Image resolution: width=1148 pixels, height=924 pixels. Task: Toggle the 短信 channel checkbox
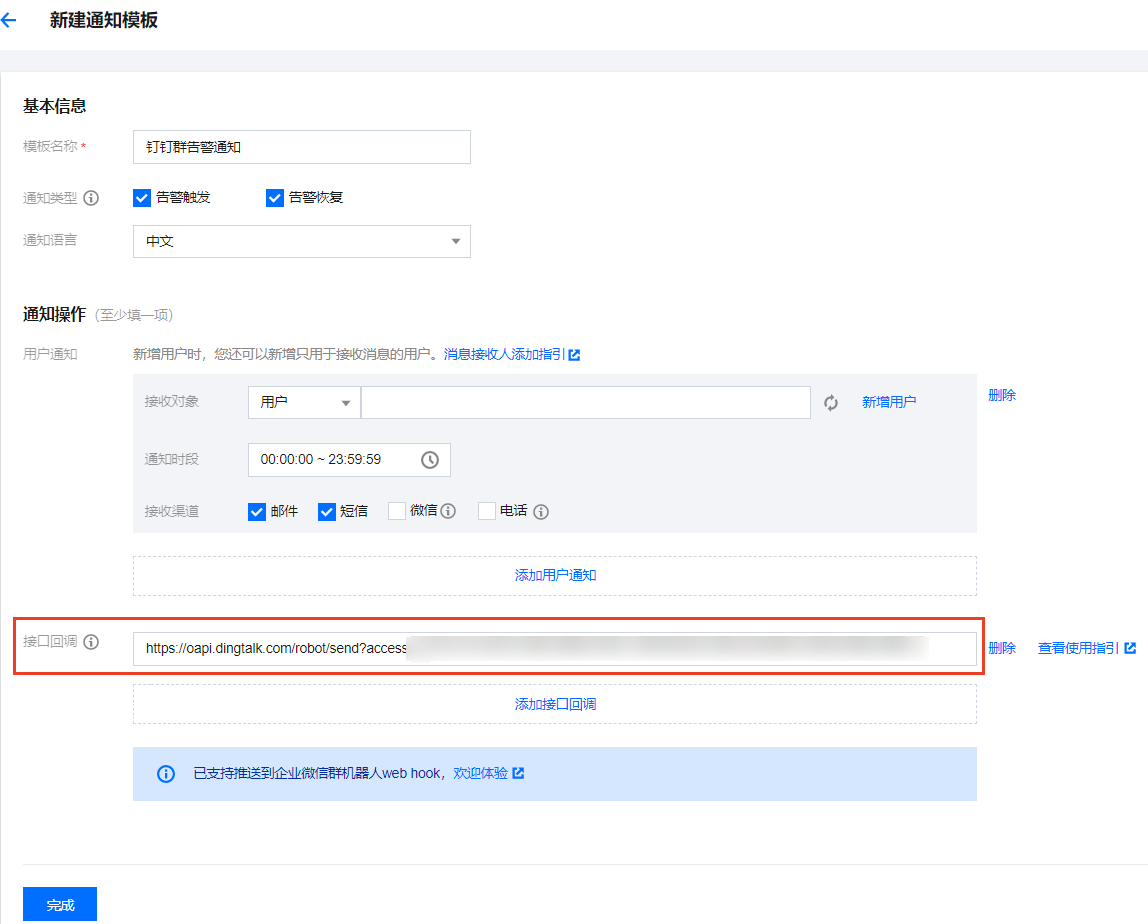click(327, 512)
